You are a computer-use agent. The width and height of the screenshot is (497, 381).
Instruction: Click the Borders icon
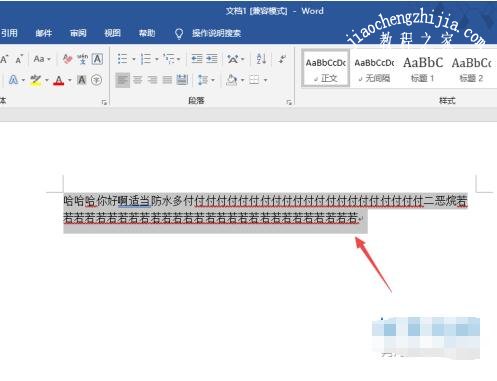[x=254, y=80]
